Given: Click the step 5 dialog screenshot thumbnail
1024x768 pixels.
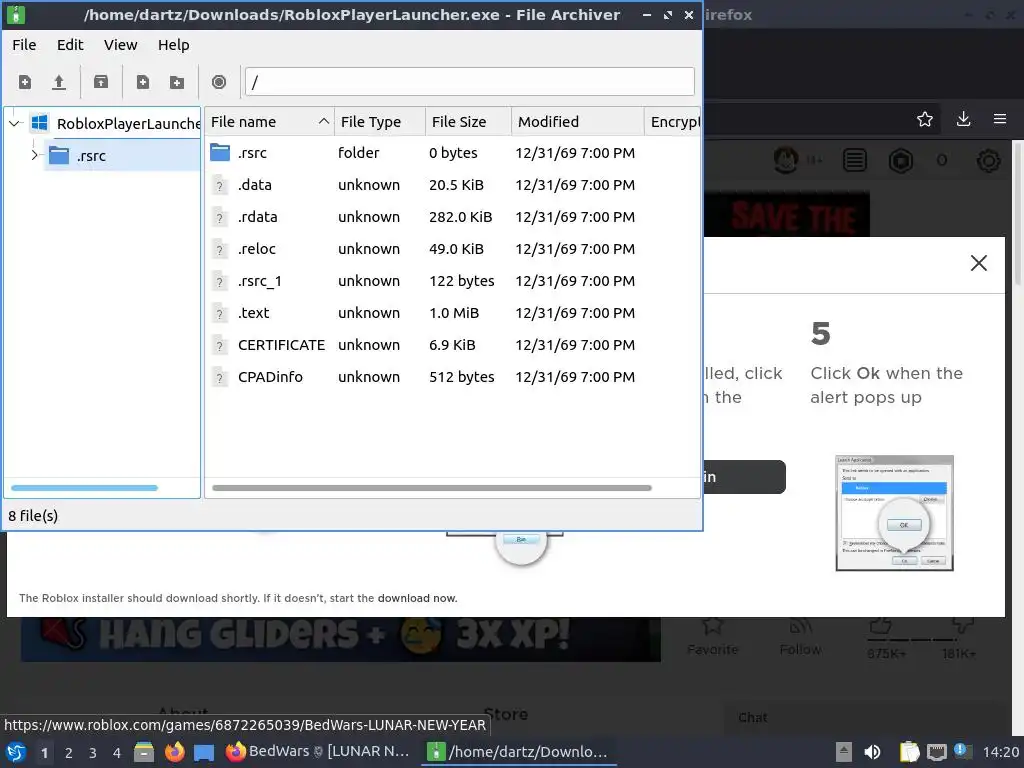Looking at the screenshot, I should (894, 513).
